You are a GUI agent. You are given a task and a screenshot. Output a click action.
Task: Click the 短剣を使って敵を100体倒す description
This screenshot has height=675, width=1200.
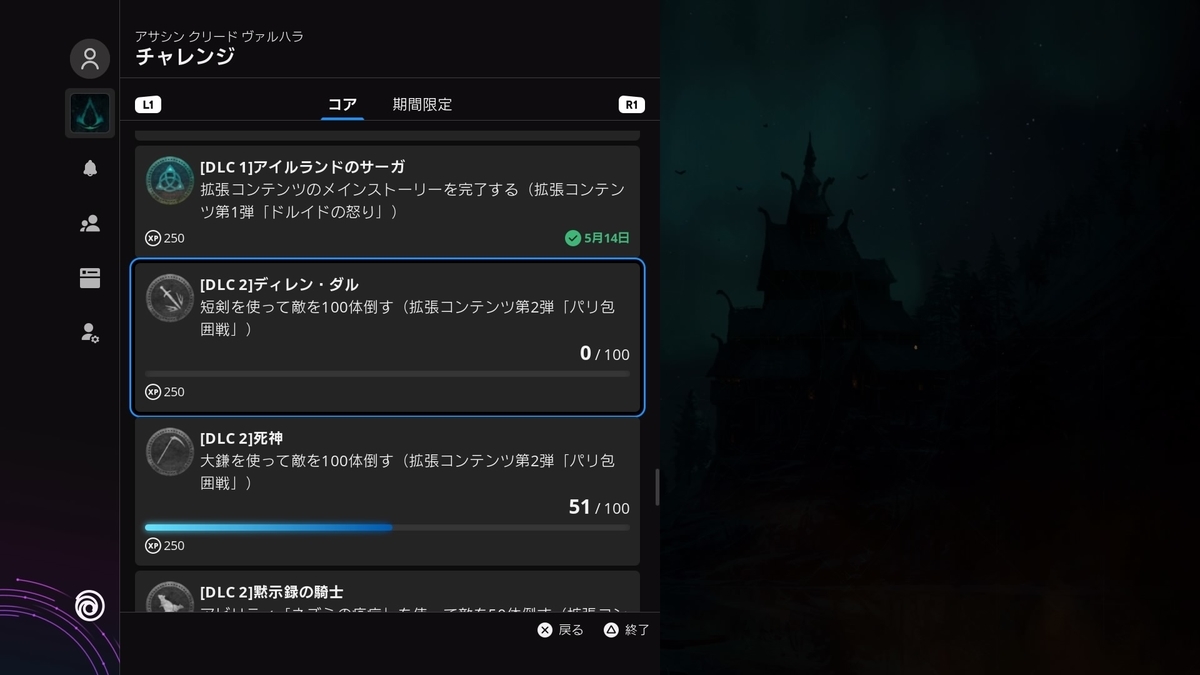407,318
